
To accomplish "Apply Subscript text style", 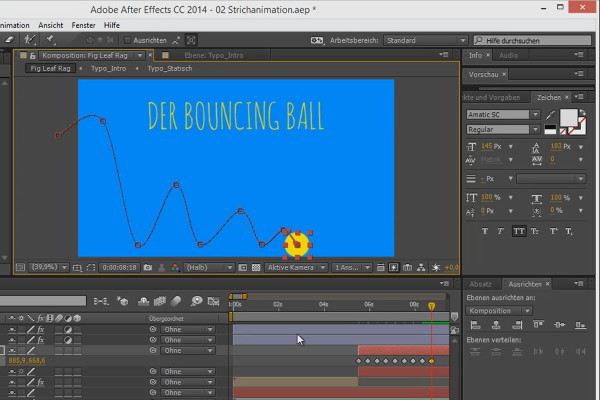I will coord(569,231).
